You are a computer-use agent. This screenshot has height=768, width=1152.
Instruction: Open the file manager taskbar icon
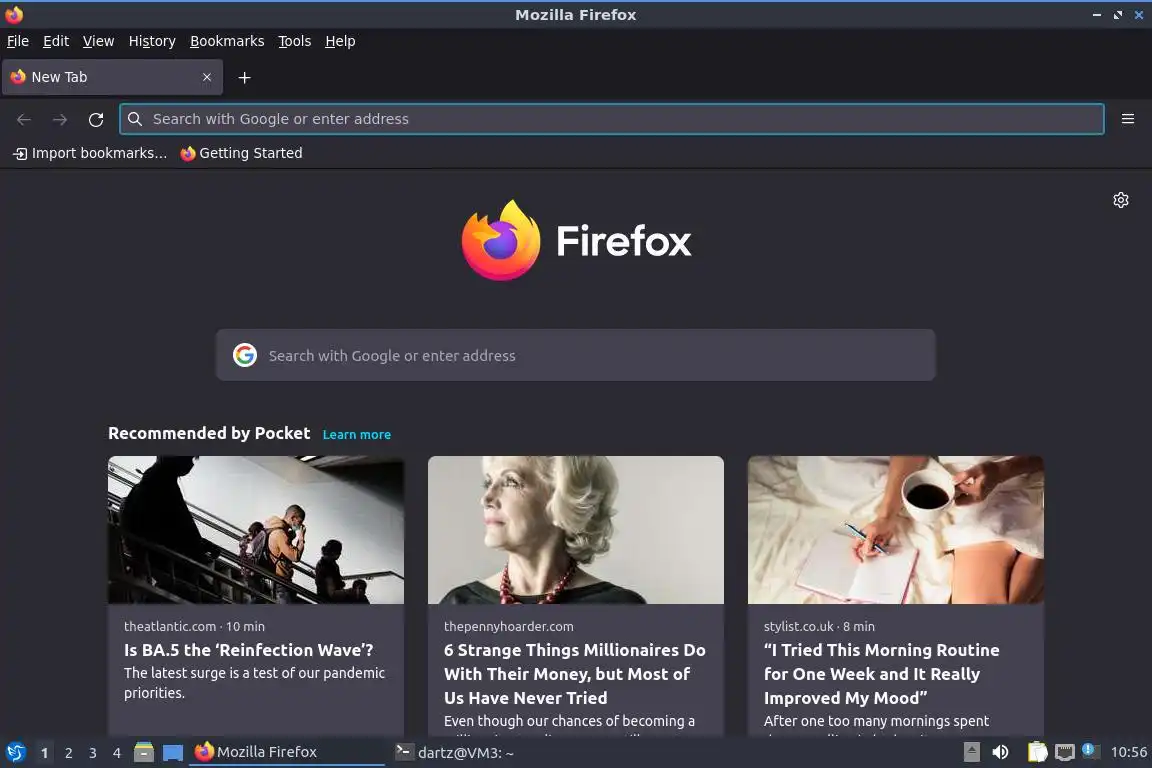144,752
